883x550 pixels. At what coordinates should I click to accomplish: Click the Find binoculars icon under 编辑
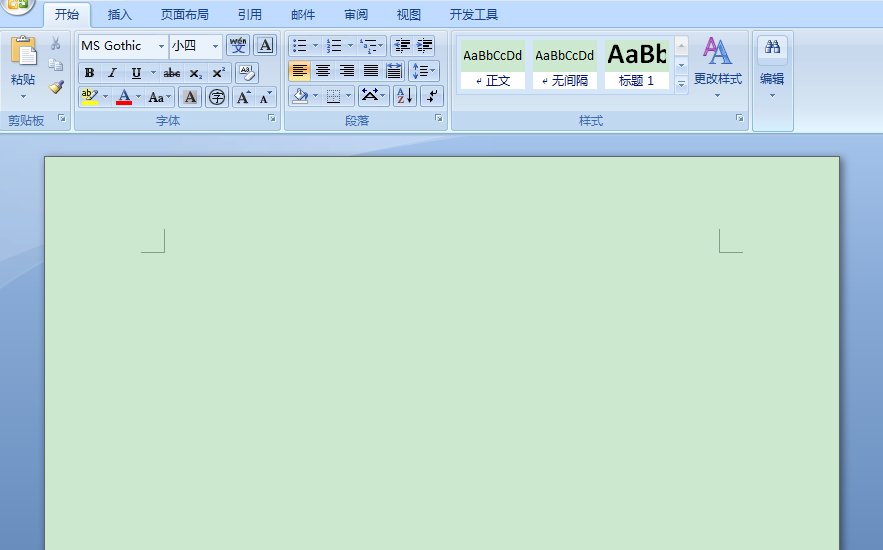(x=772, y=47)
